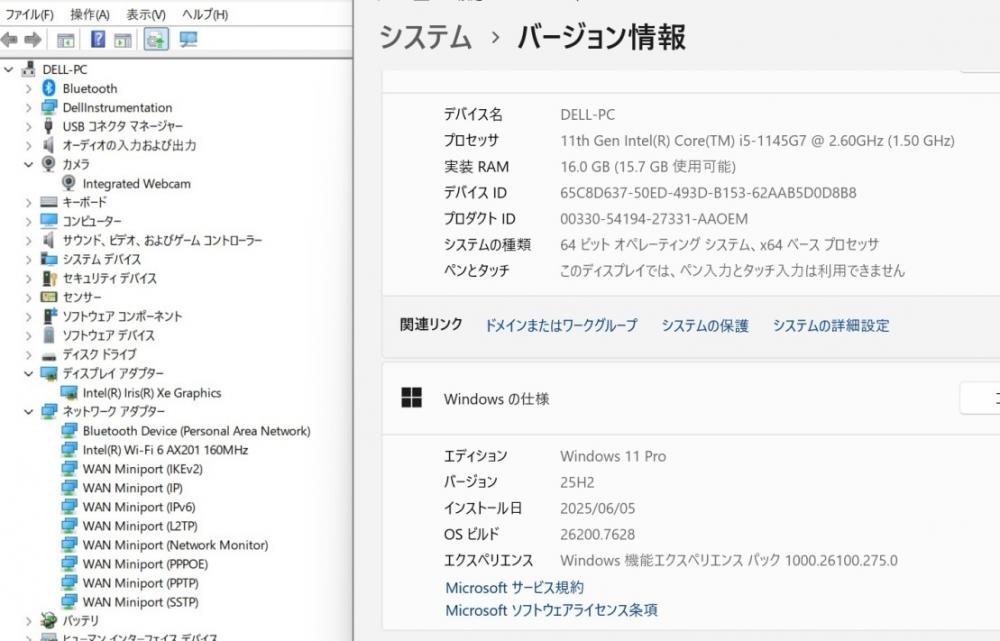This screenshot has height=641, width=1000.
Task: Open the 操作(A) menu
Action: pyautogui.click(x=90, y=14)
